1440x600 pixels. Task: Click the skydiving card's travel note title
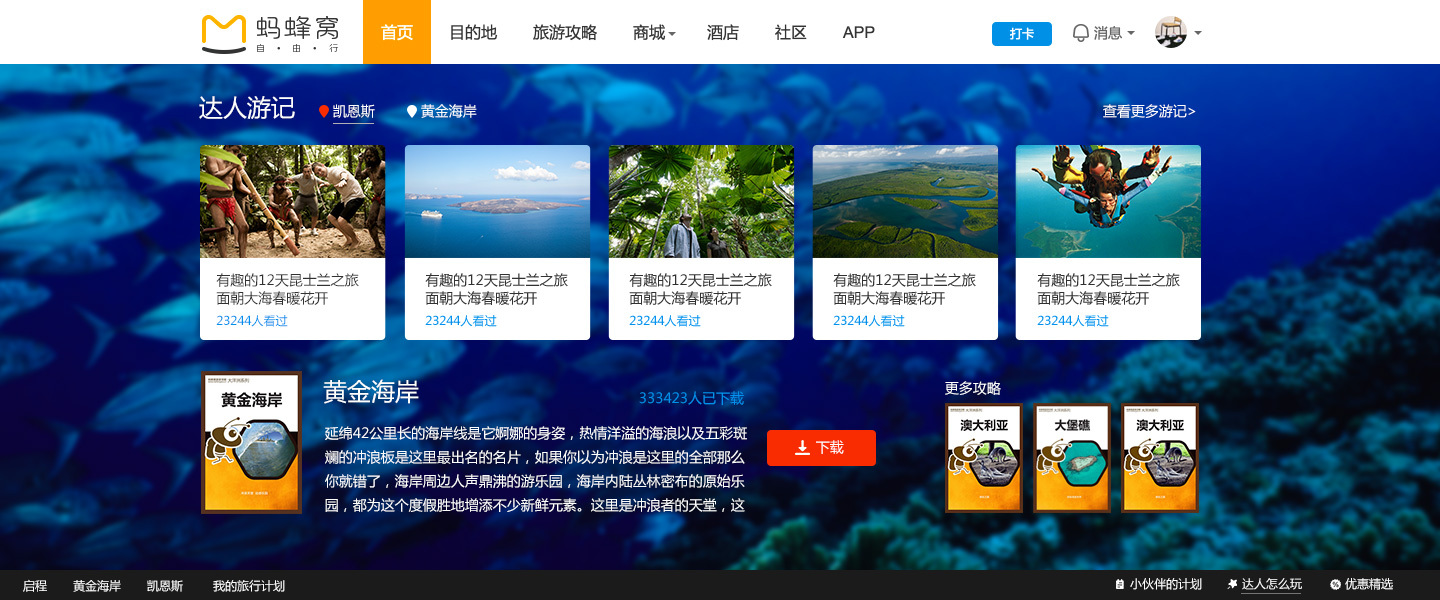1108,289
